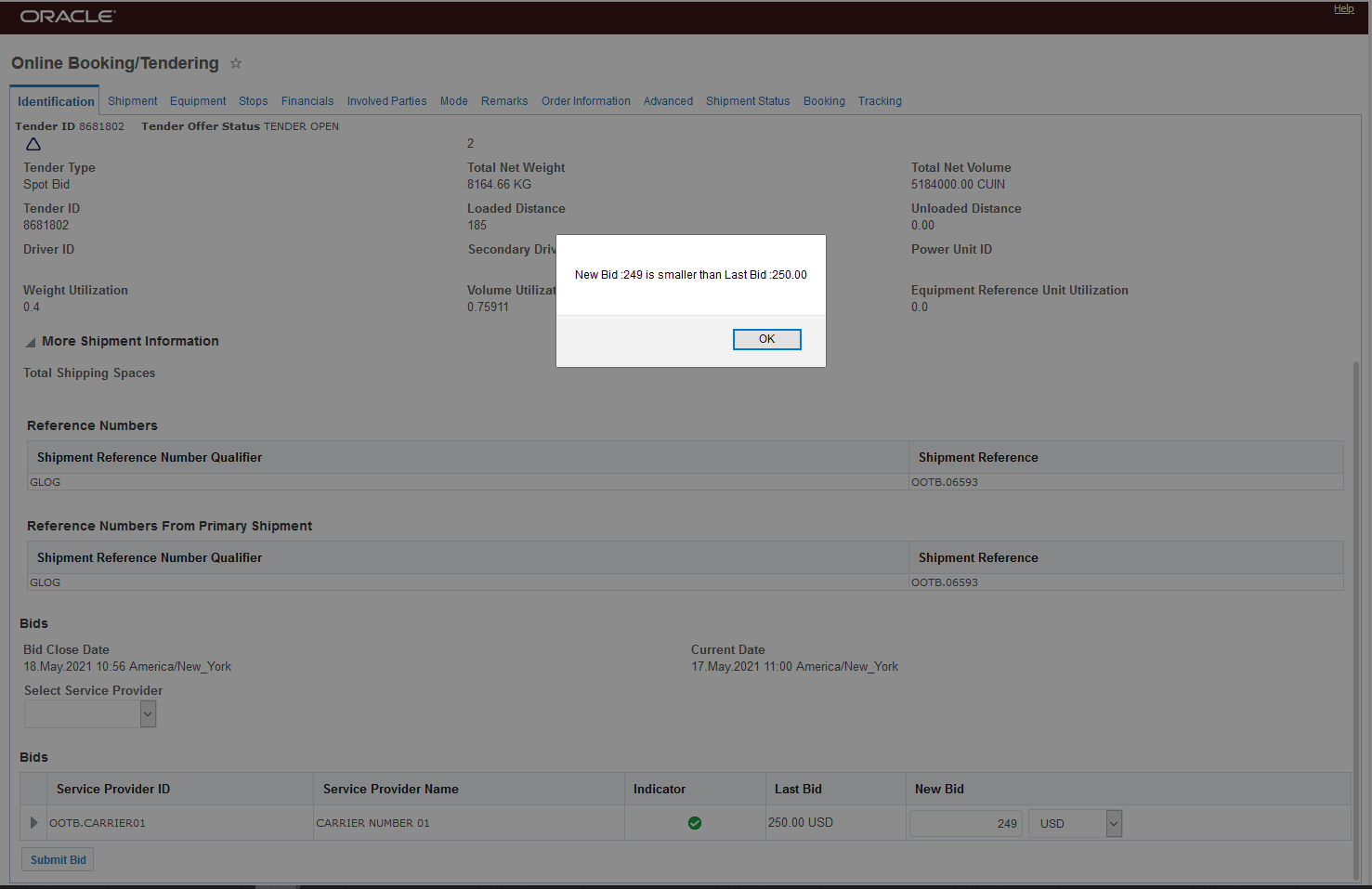Switch to the Identification tab

click(56, 101)
